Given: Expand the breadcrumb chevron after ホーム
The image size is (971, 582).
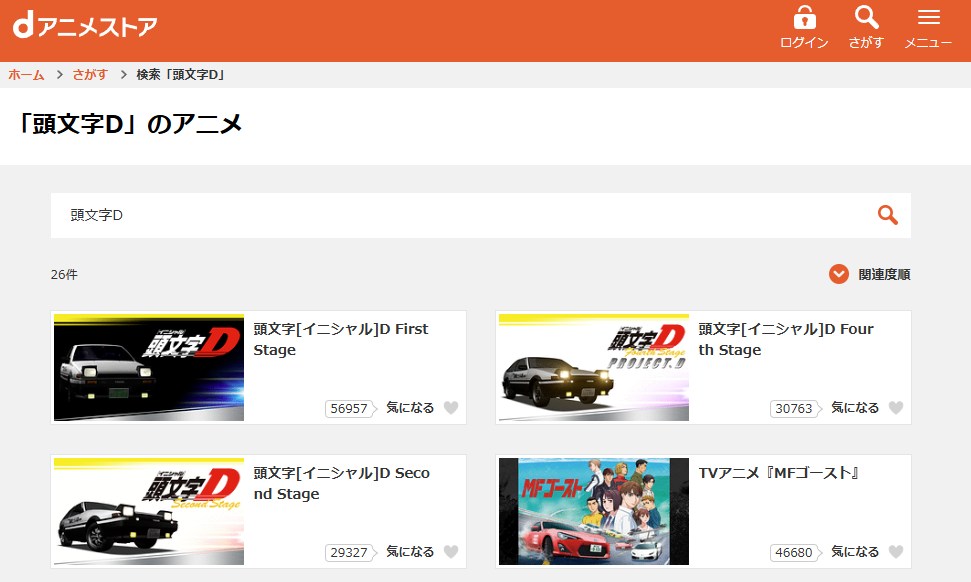Looking at the screenshot, I should coord(60,74).
